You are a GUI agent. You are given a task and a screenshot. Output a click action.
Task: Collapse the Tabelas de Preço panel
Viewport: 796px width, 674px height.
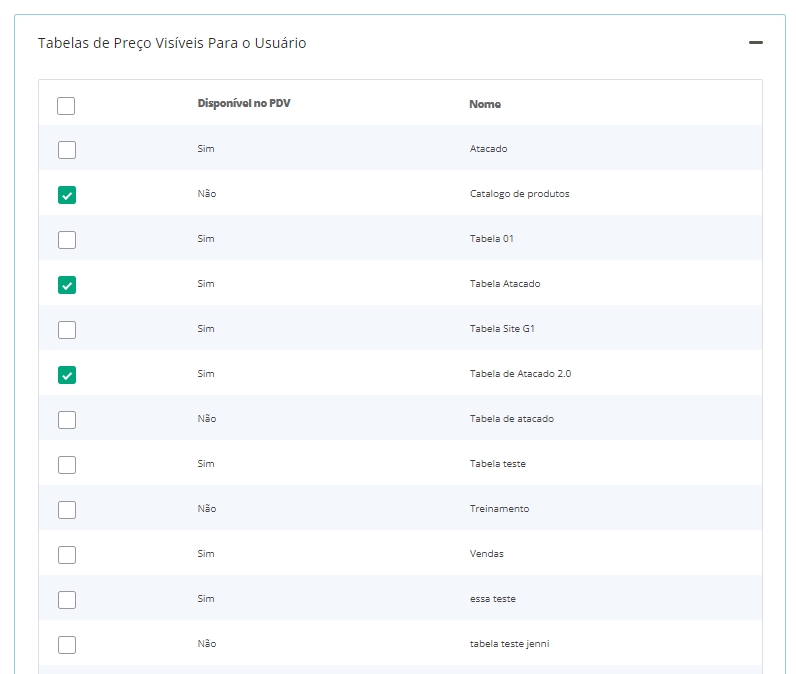(x=755, y=43)
